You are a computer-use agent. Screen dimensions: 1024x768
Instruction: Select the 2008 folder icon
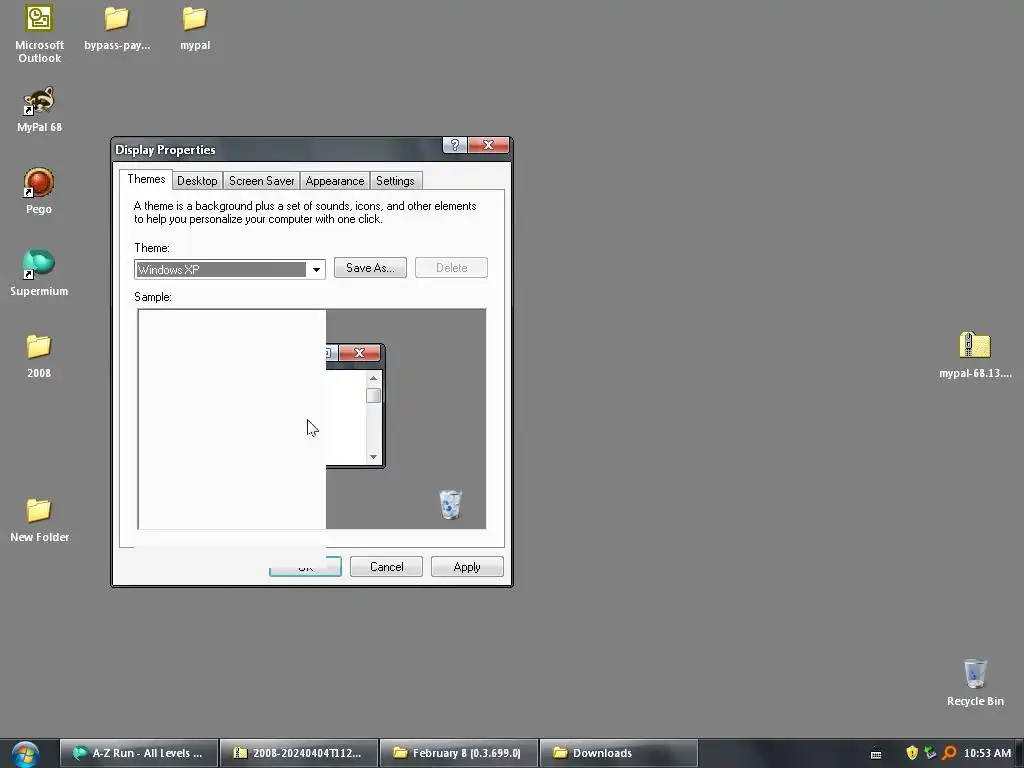pyautogui.click(x=39, y=356)
